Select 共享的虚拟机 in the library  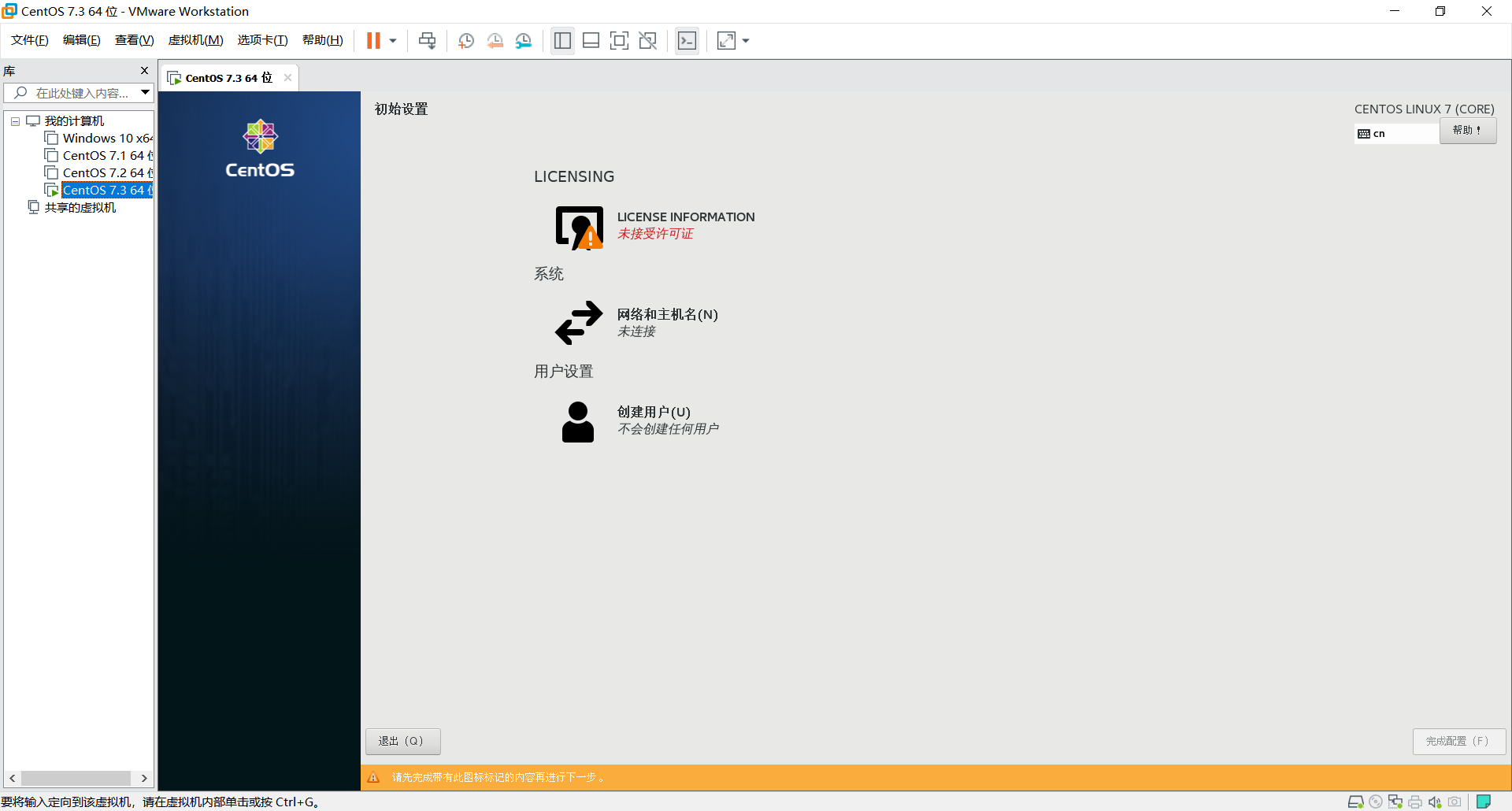click(80, 208)
